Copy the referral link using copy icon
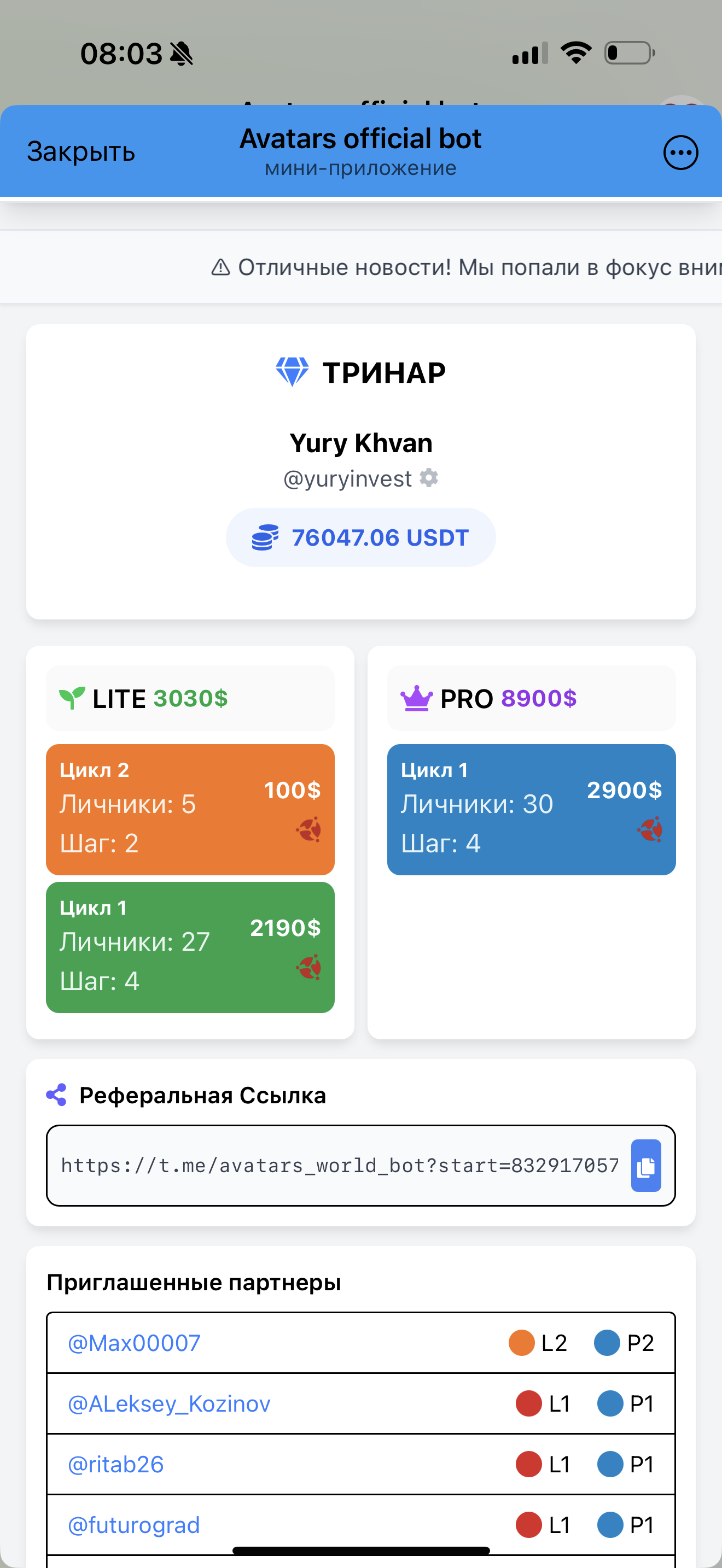 646,1165
